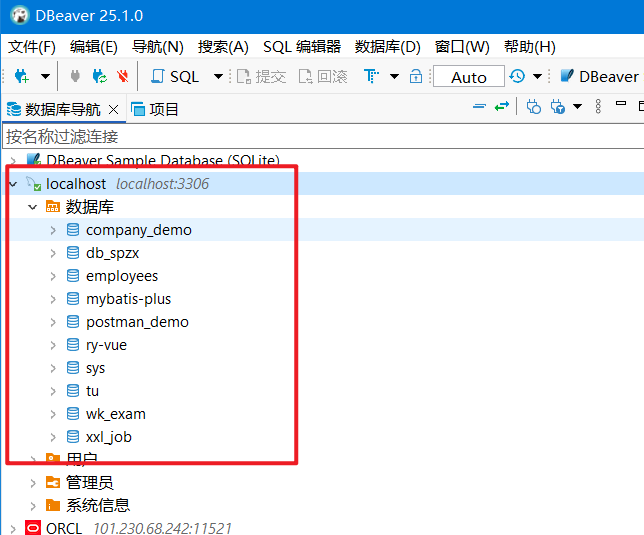Click the new folder icon in navigator toolbar
The height and width of the screenshot is (535, 644).
(x=534, y=107)
